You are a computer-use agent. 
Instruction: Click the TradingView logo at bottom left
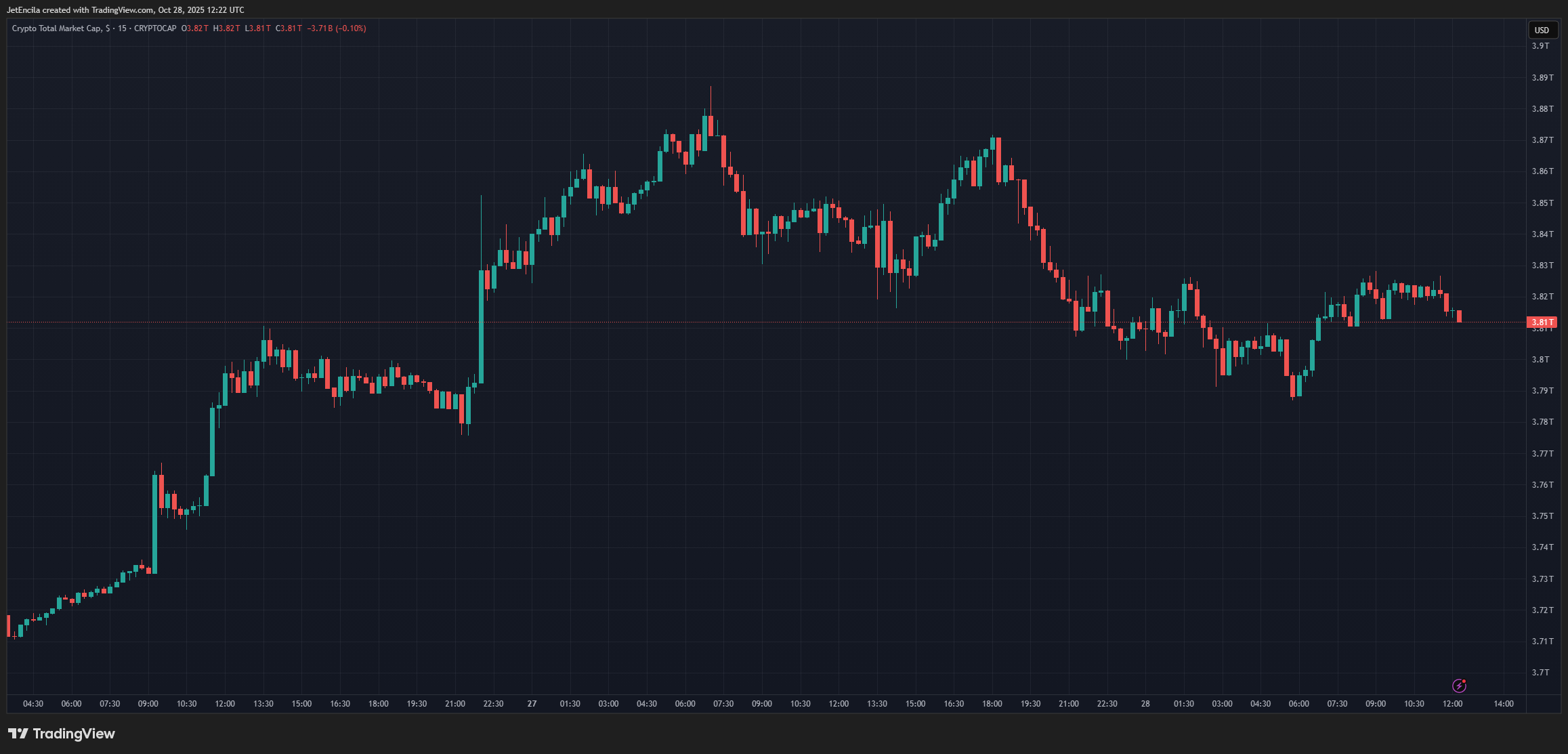(x=62, y=734)
